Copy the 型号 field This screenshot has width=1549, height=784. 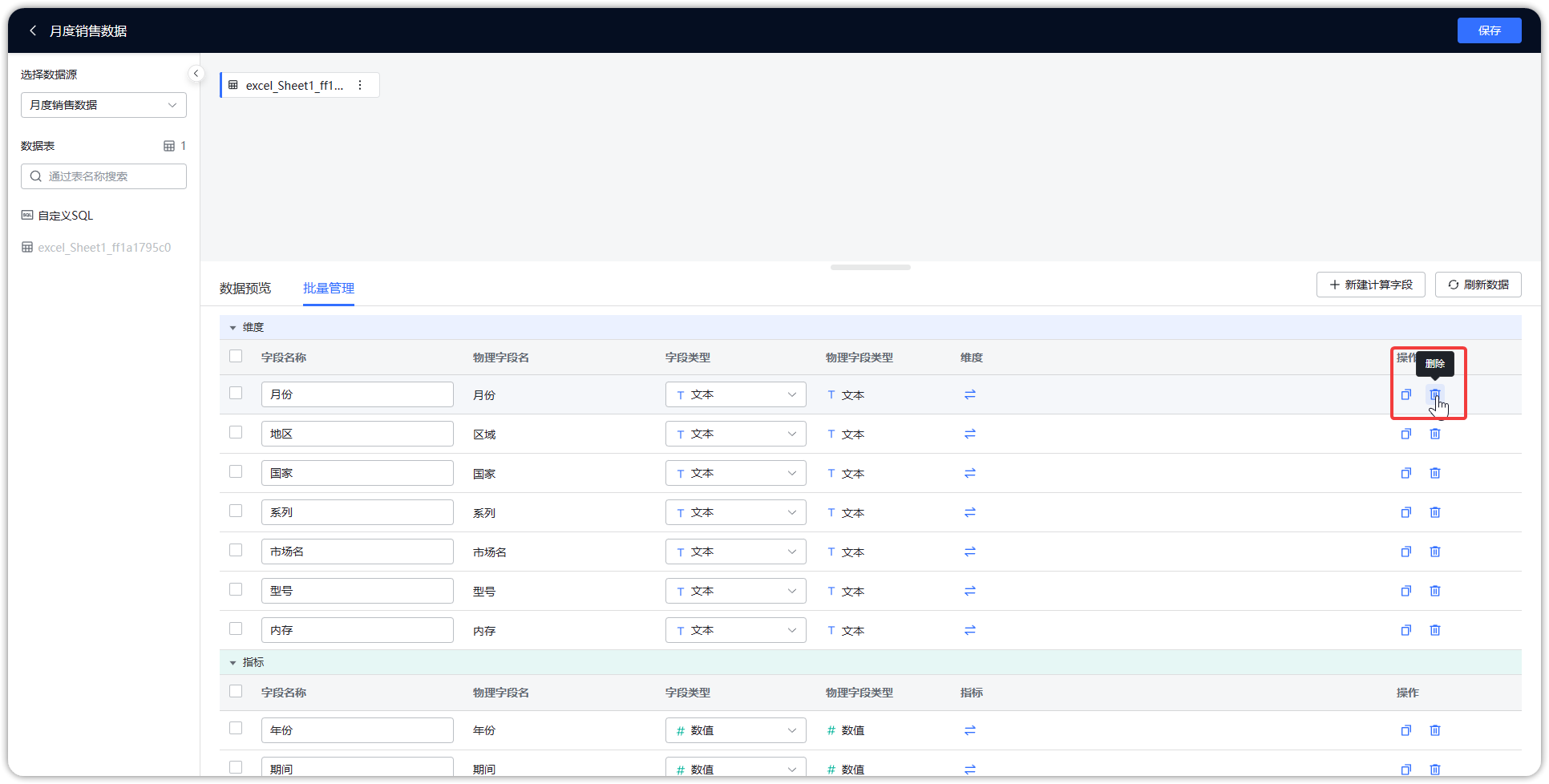coord(1405,591)
